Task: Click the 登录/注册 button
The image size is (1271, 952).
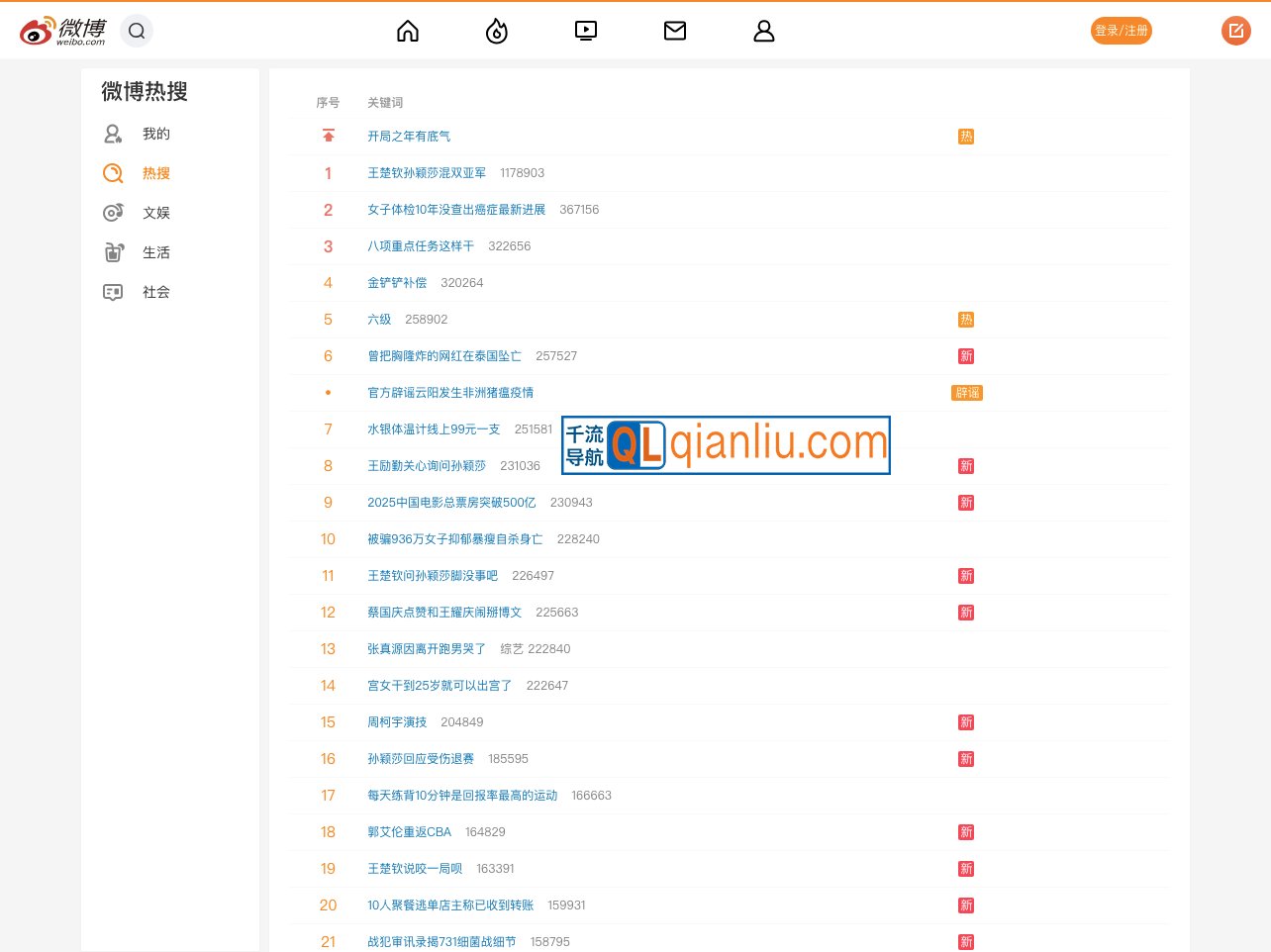Action: [1121, 31]
